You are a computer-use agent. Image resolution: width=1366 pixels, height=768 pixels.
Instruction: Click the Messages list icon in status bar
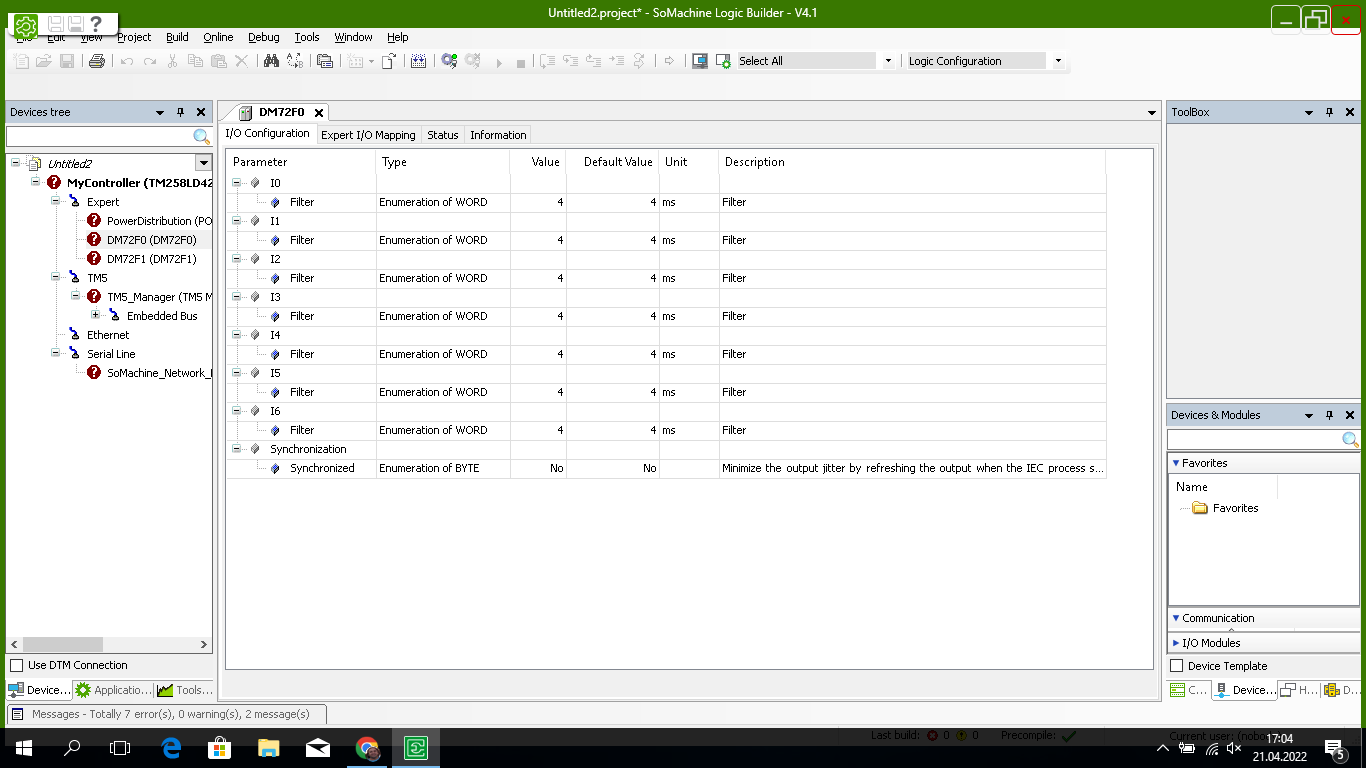click(x=17, y=714)
